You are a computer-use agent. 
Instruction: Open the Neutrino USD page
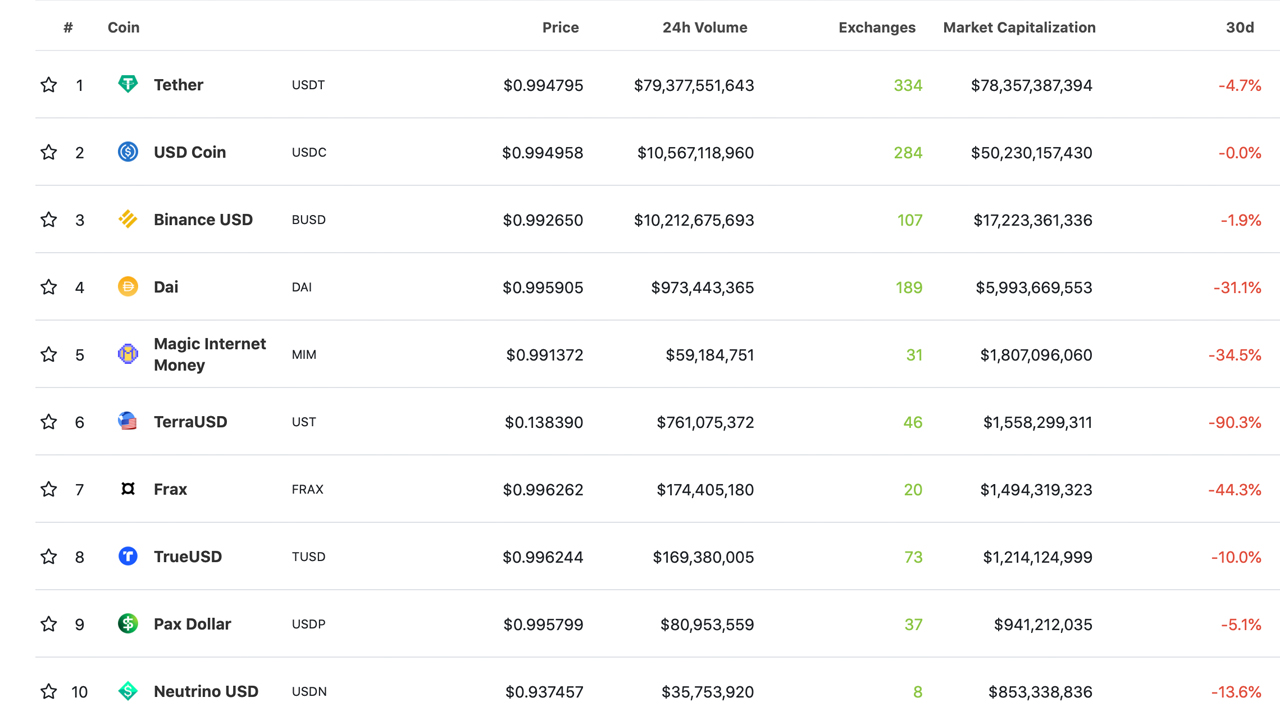click(x=206, y=691)
